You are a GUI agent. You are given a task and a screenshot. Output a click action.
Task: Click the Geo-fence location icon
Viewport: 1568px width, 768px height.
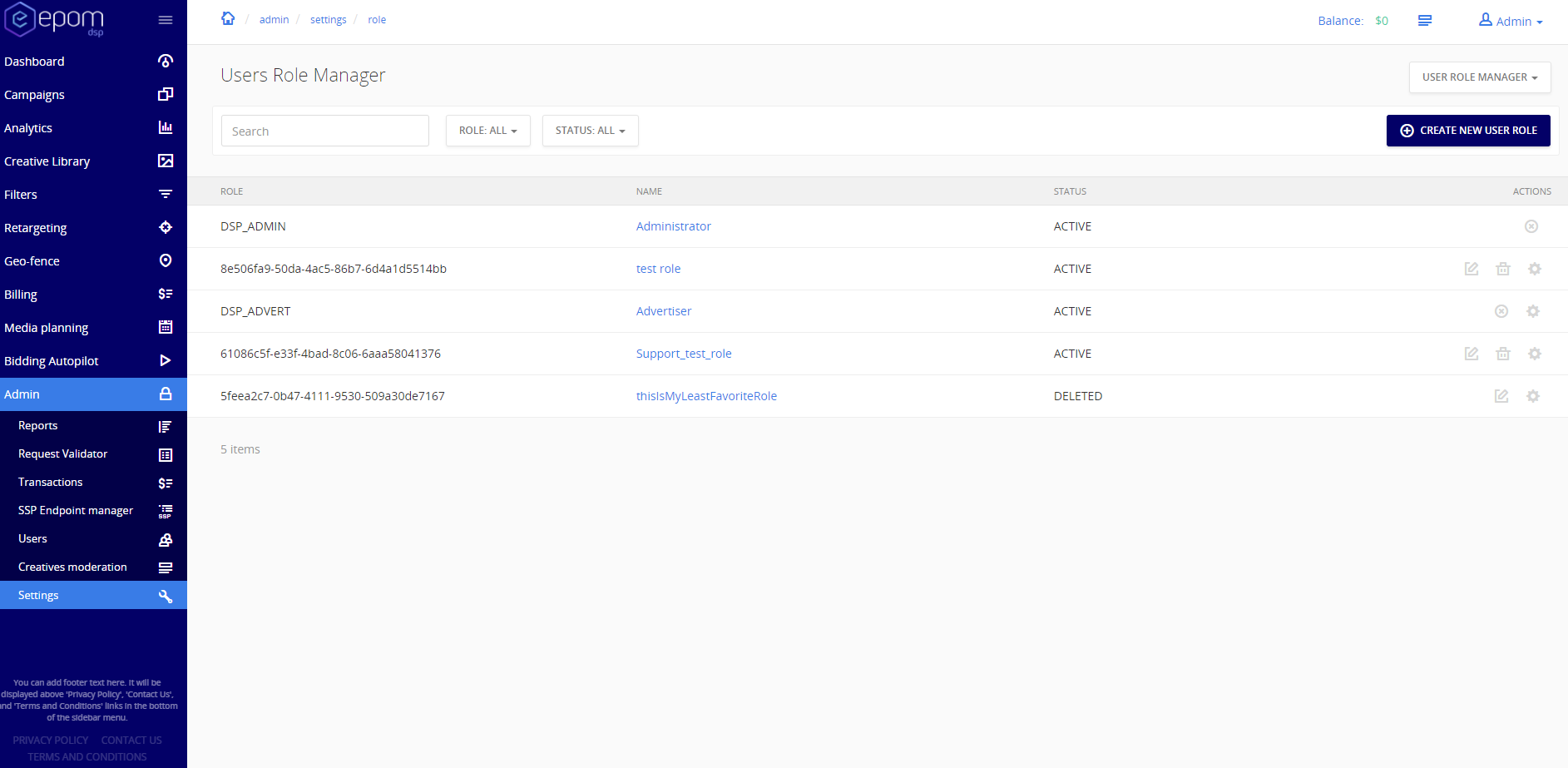click(166, 260)
